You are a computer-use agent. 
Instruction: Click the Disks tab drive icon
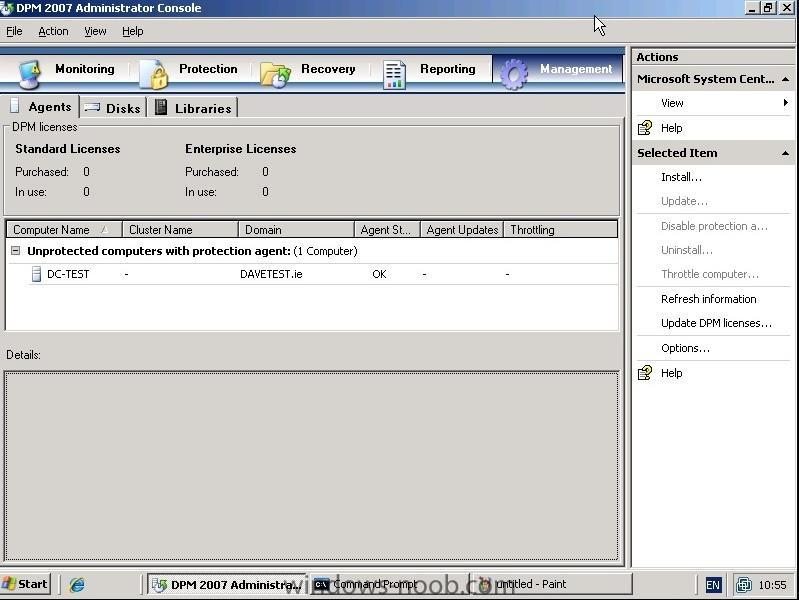click(x=92, y=108)
